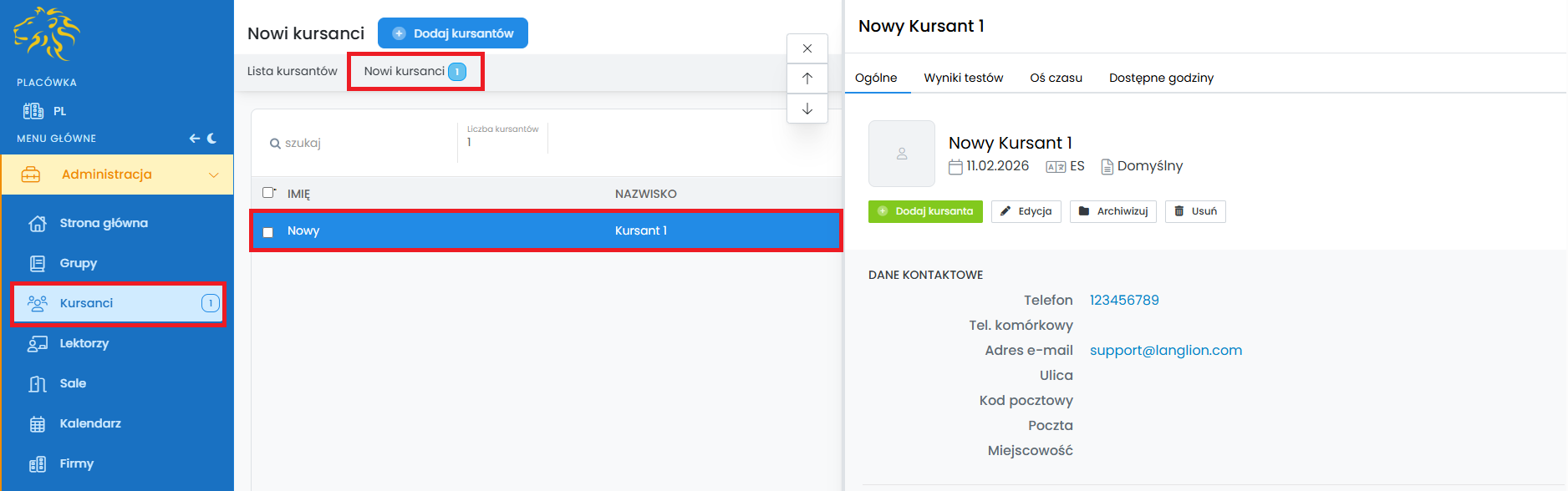Open Kalendarz in the sidebar

coord(90,423)
